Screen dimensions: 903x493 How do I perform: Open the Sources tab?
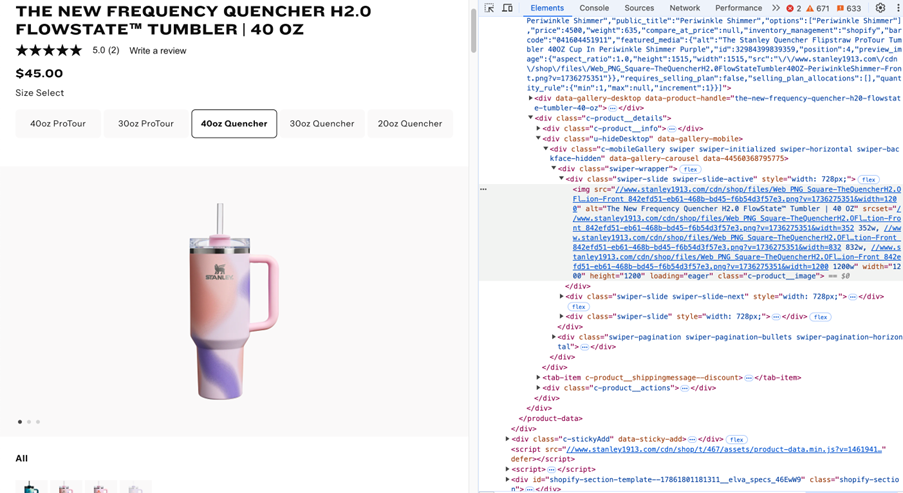coord(639,8)
